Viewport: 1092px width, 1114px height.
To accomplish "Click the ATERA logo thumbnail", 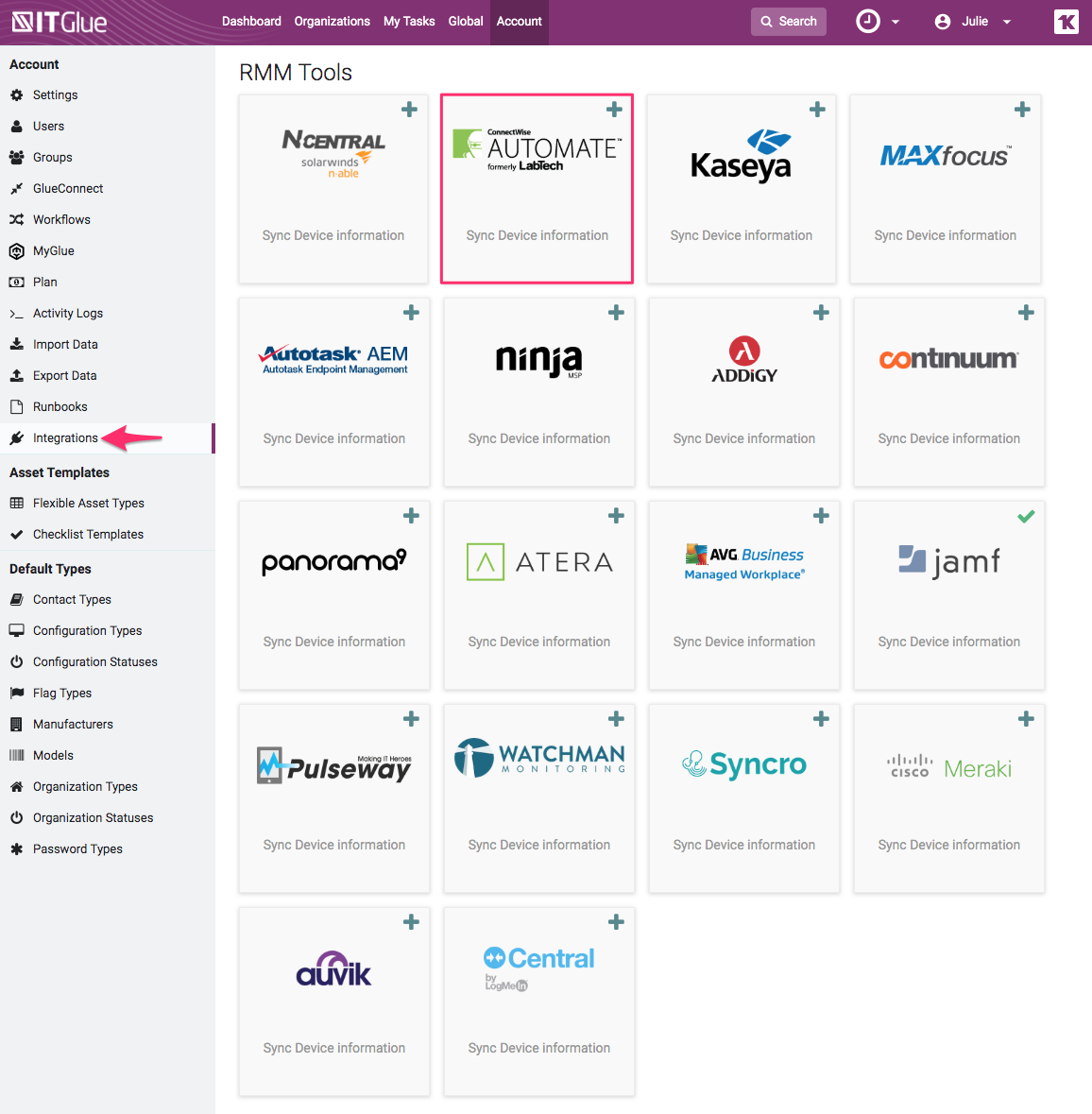I will click(539, 562).
